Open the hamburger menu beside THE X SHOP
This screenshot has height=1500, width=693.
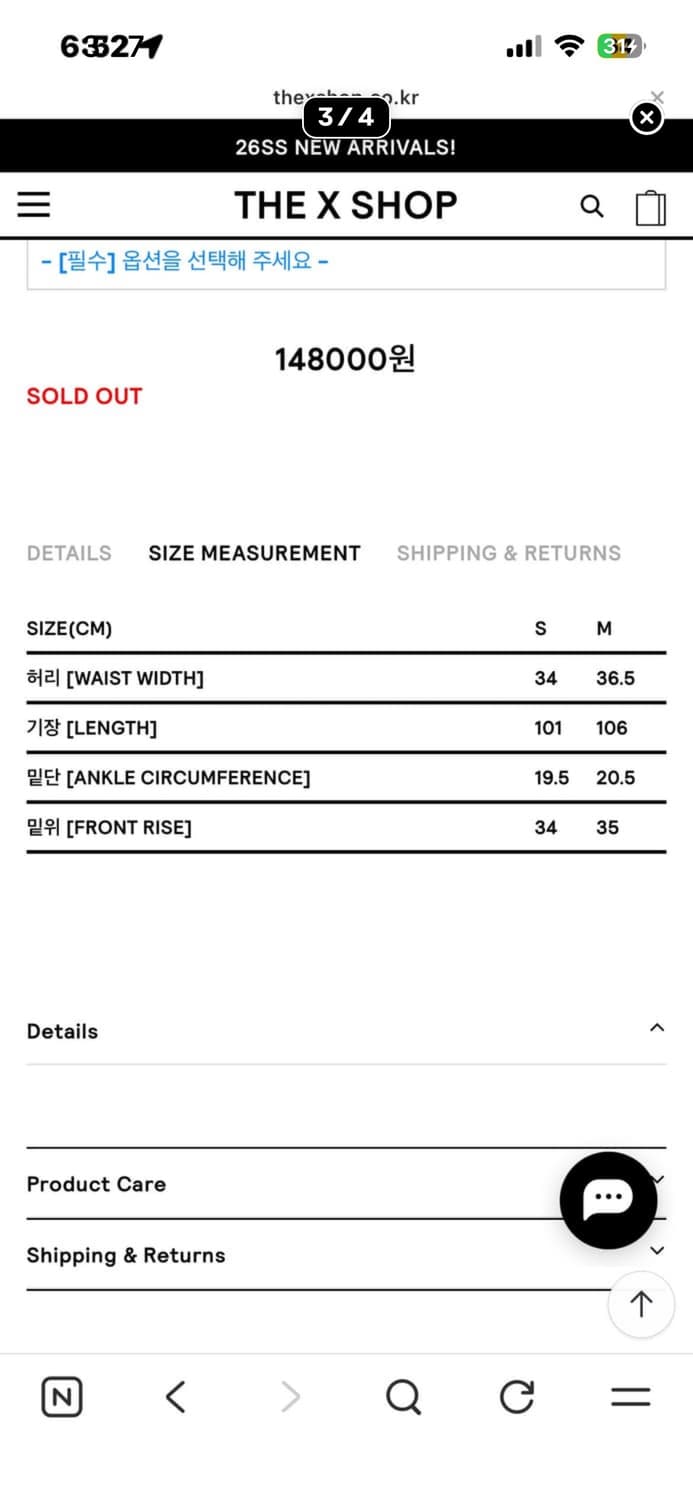34,205
